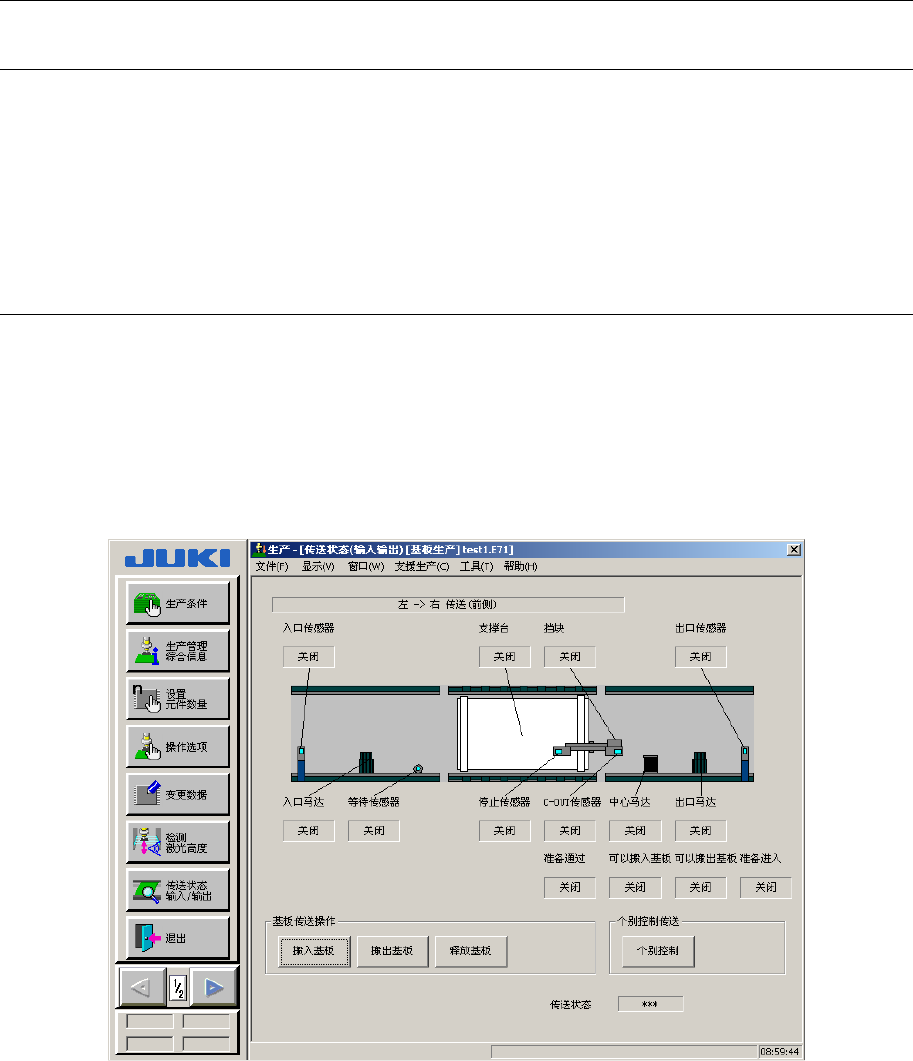This screenshot has height=1061, width=913.
Task: Click entrance motor graphic on left conveyor
Action: (x=366, y=763)
